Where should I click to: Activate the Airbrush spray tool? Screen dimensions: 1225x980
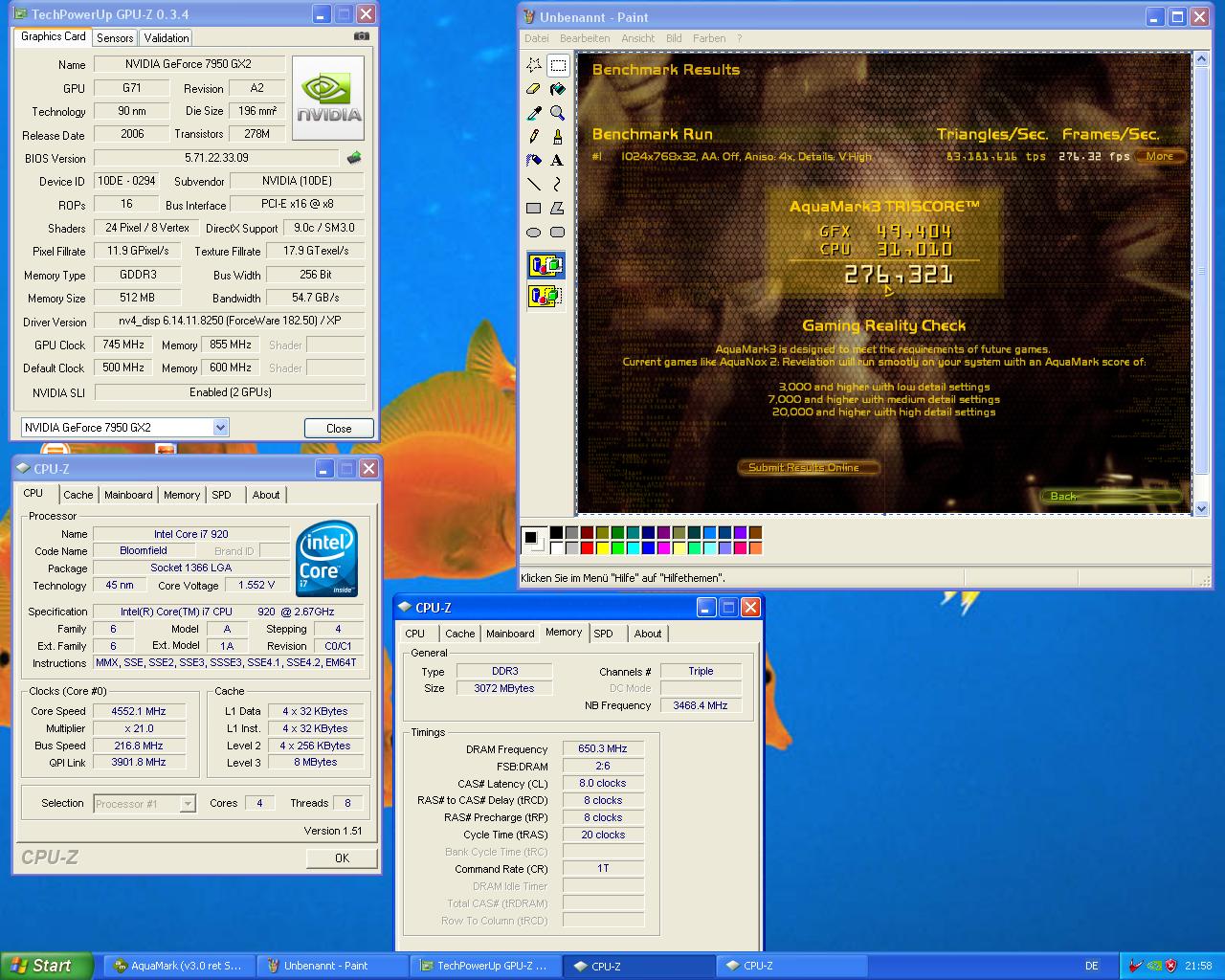pyautogui.click(x=534, y=160)
